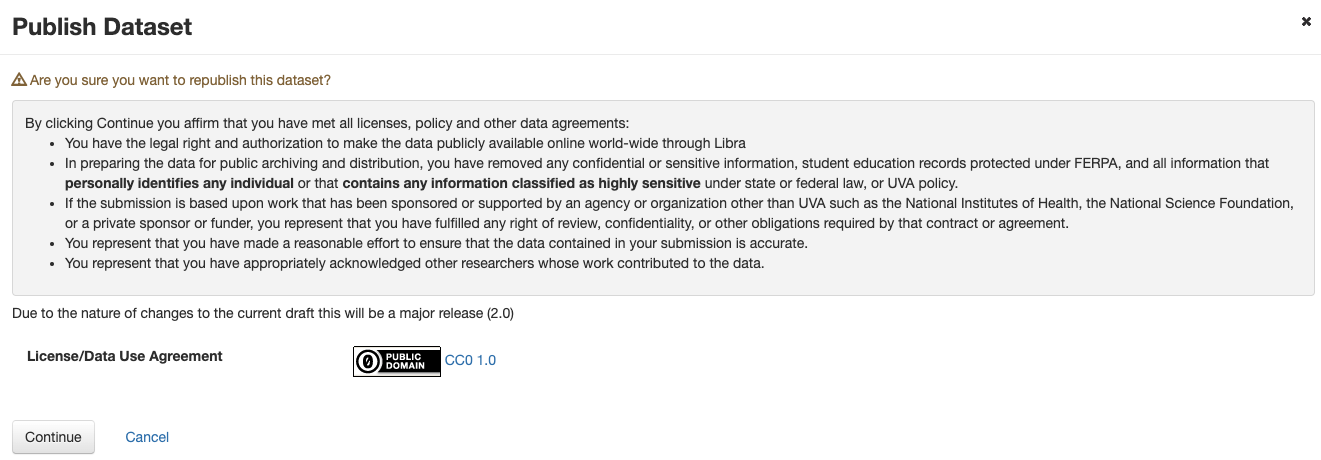Image resolution: width=1321 pixels, height=460 pixels.
Task: Click the Publish Dataset heading
Action: (102, 27)
